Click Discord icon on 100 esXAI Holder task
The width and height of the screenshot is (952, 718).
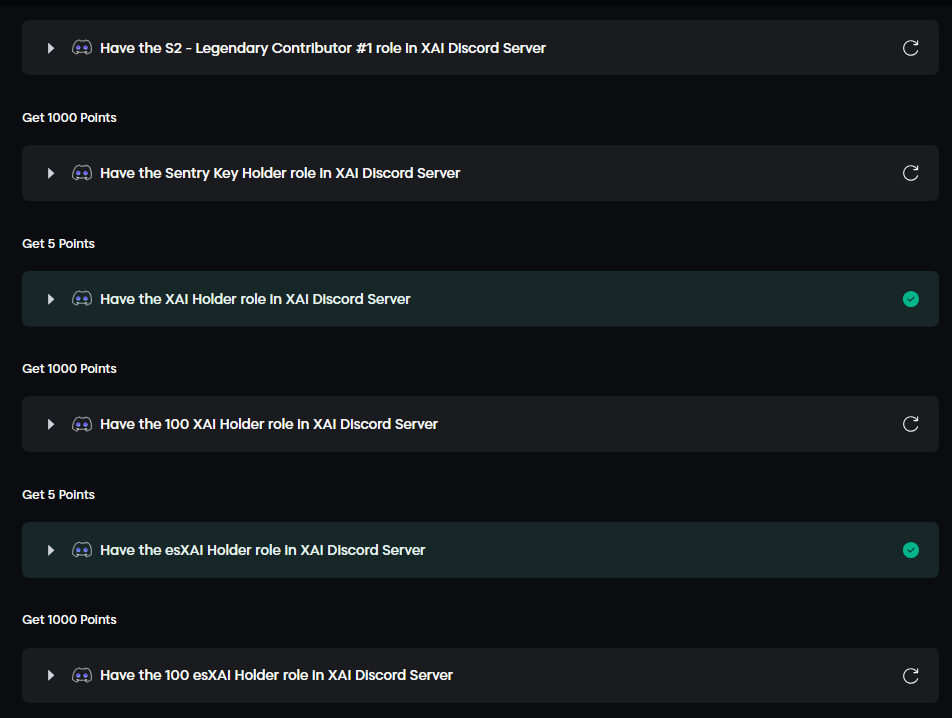pyautogui.click(x=82, y=675)
